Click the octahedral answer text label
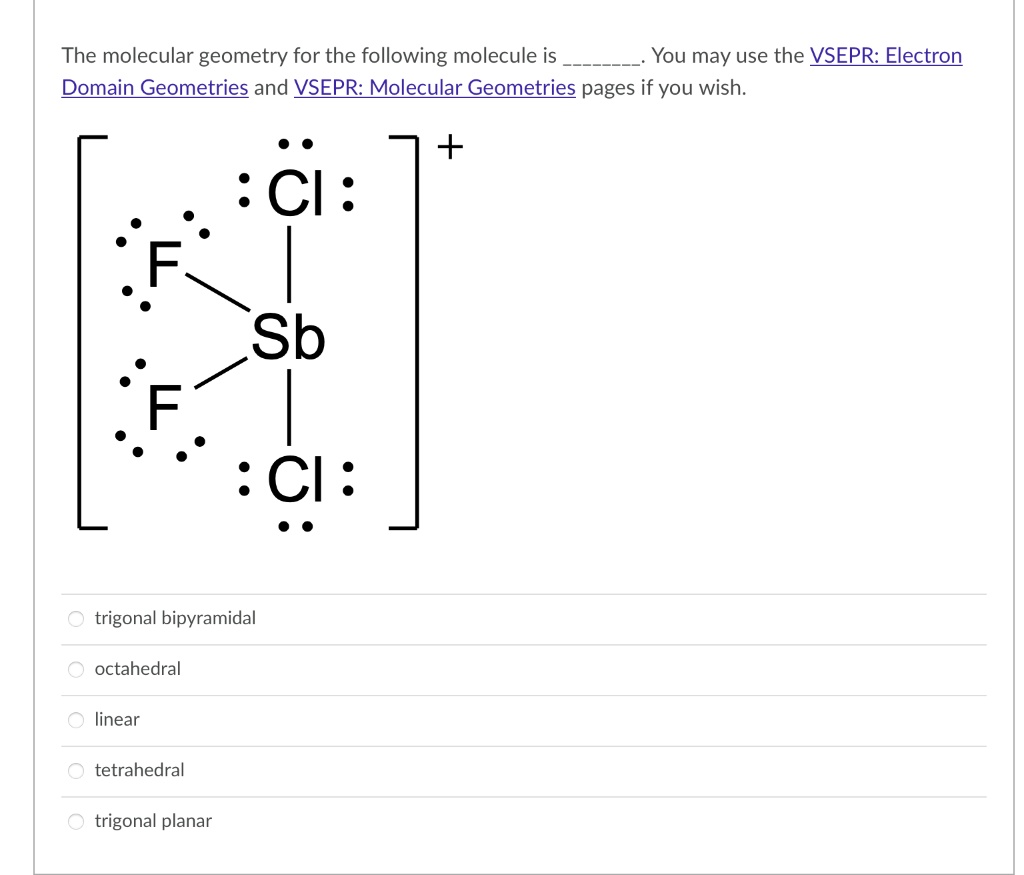 (137, 669)
